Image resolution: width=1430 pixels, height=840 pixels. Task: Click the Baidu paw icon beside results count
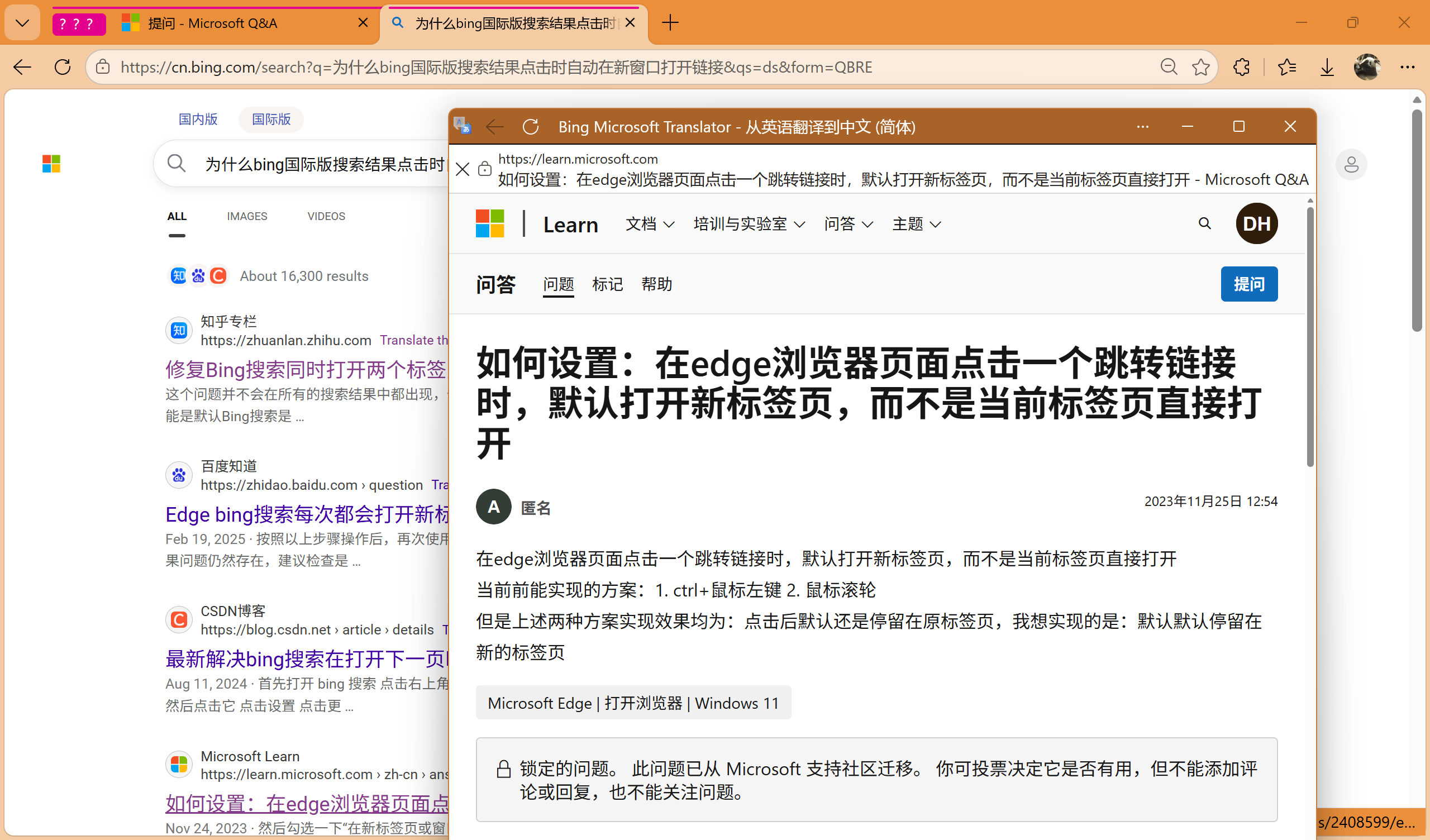(198, 276)
